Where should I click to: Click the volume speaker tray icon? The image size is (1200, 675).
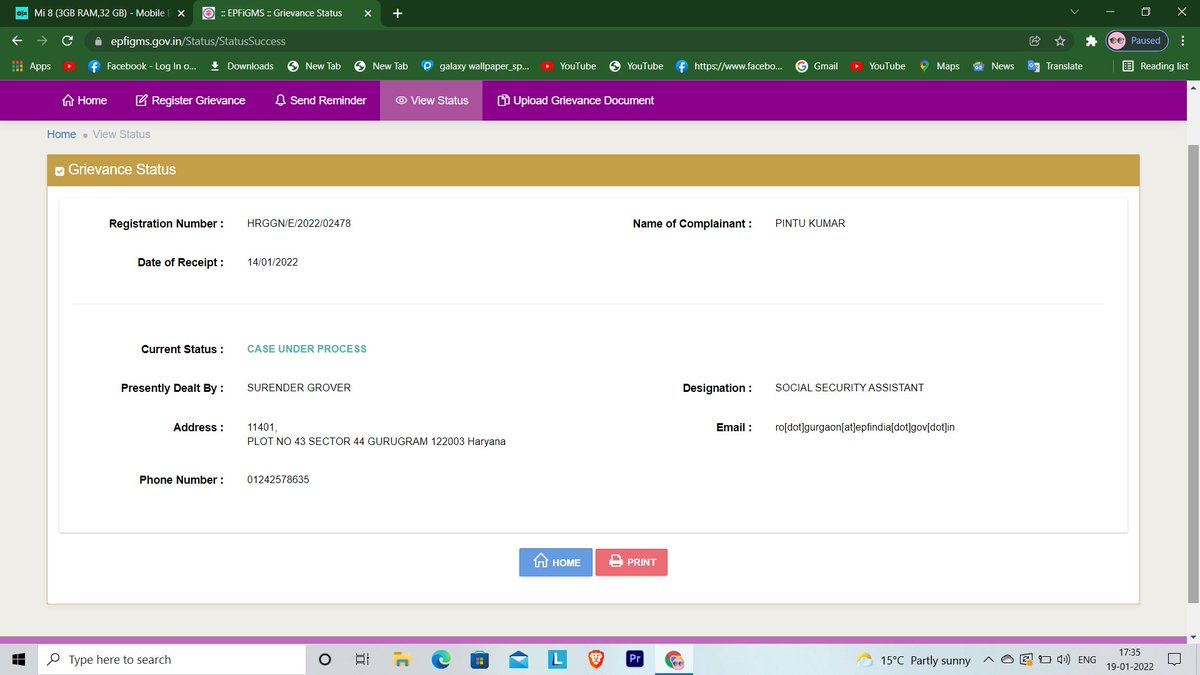click(x=1065, y=660)
